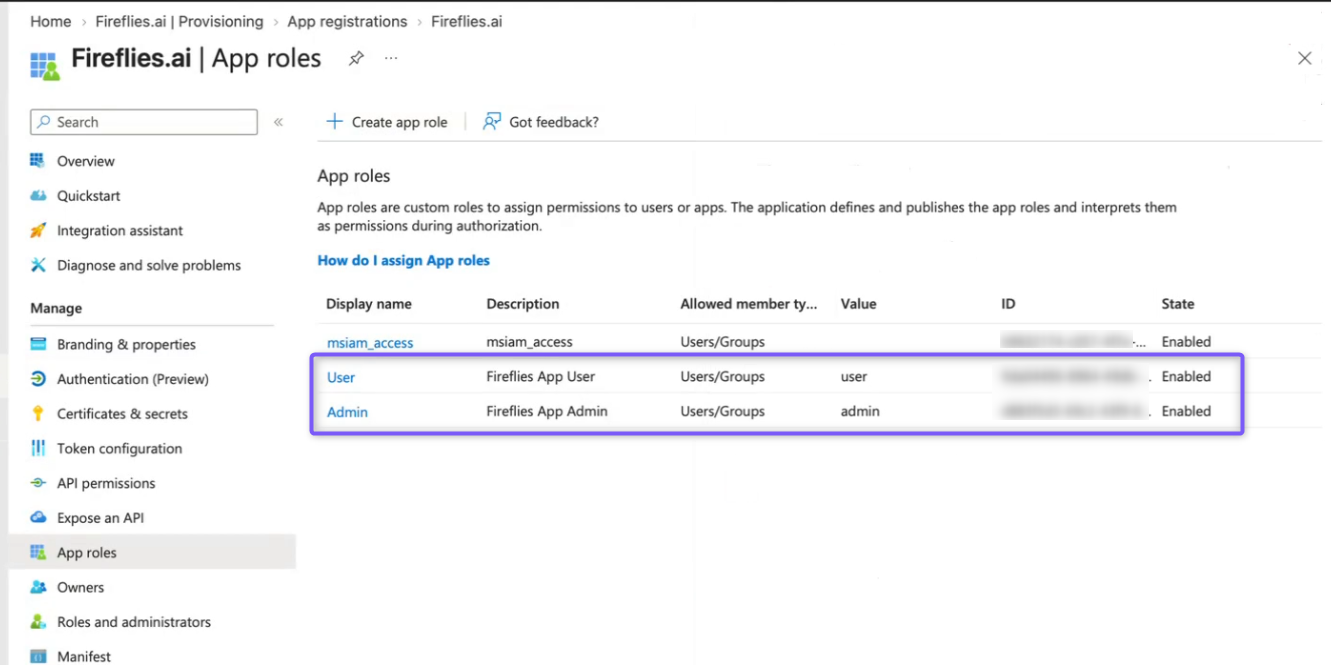1331x665 pixels.
Task: Click the Certificates & secrets key icon
Action: (38, 414)
